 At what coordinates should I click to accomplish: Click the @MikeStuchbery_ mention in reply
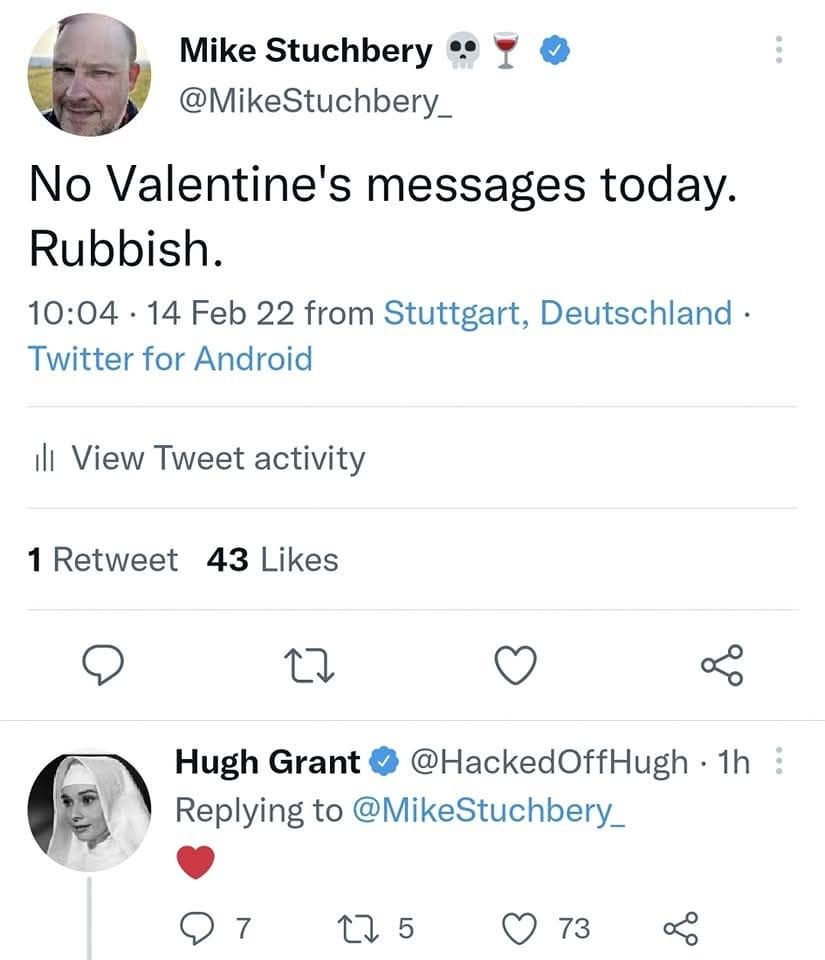tap(489, 810)
